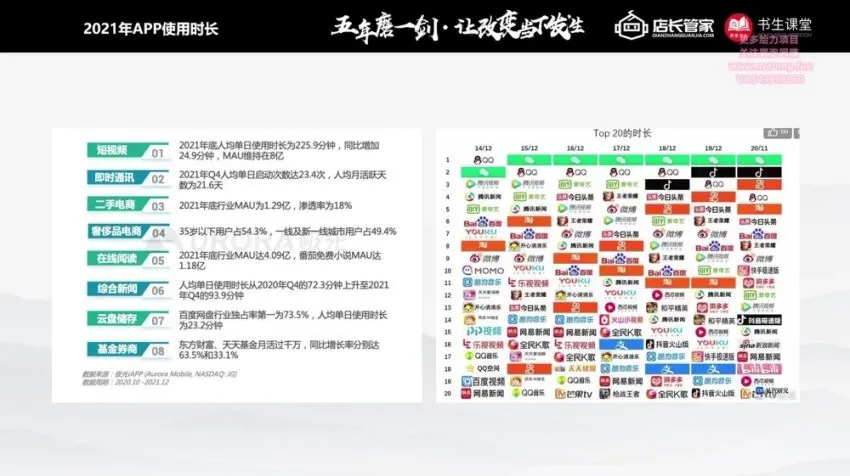850x476 pixels.
Task: Click the 17/12 column header
Action: coord(621,148)
